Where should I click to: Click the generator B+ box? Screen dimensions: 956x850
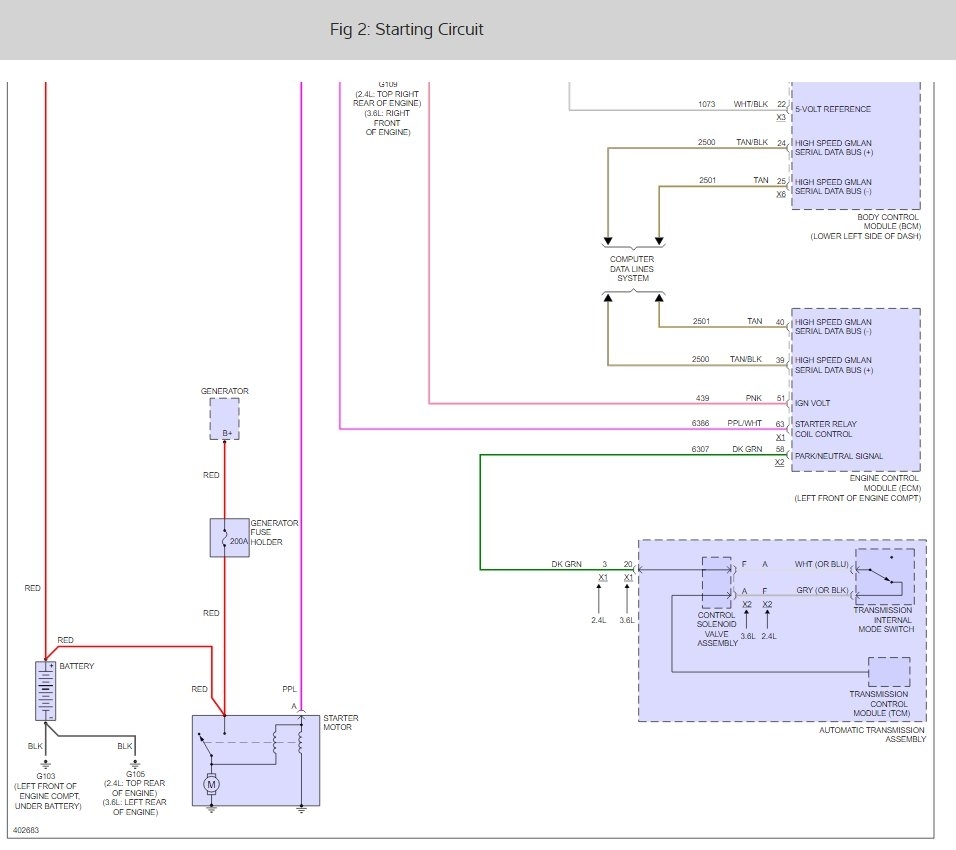tap(224, 418)
